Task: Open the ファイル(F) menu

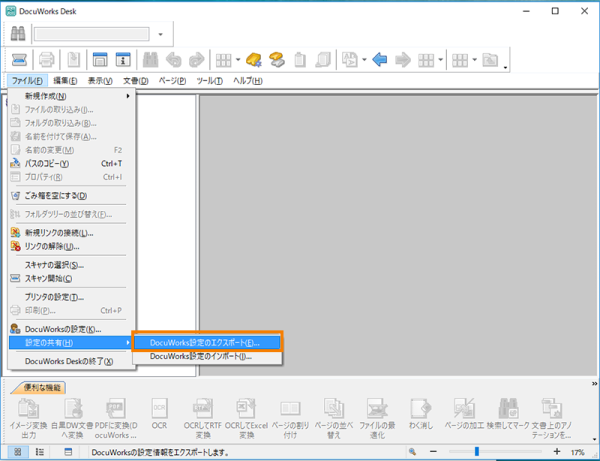Action: point(27,81)
